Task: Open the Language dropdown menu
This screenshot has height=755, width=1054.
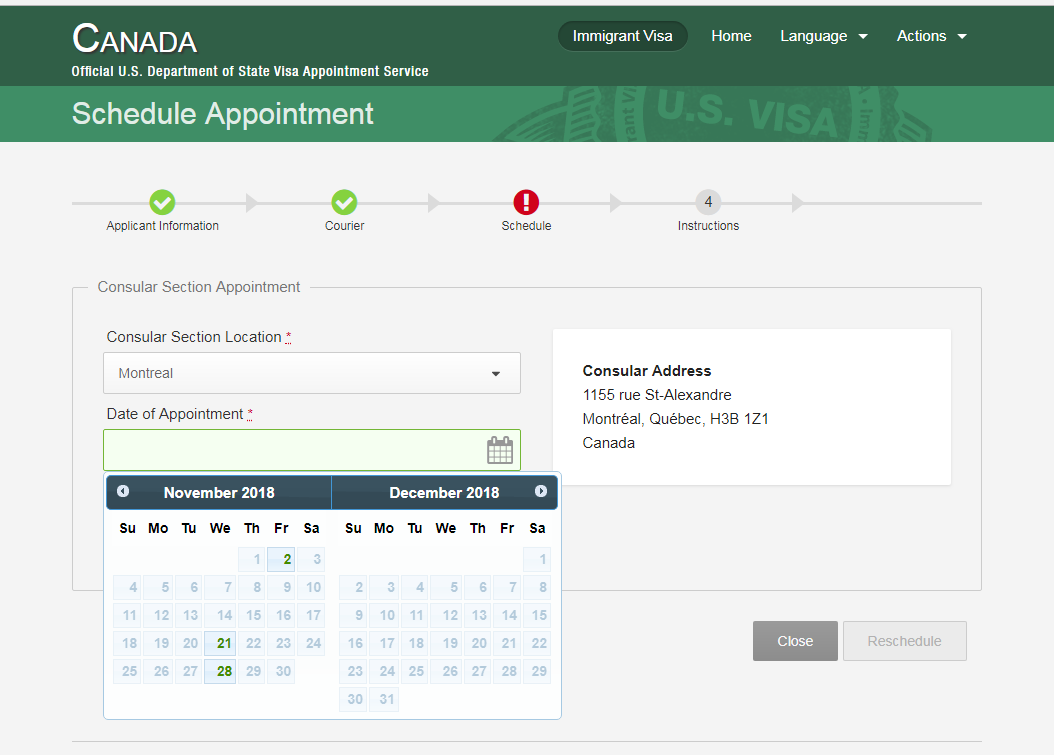Action: (823, 36)
